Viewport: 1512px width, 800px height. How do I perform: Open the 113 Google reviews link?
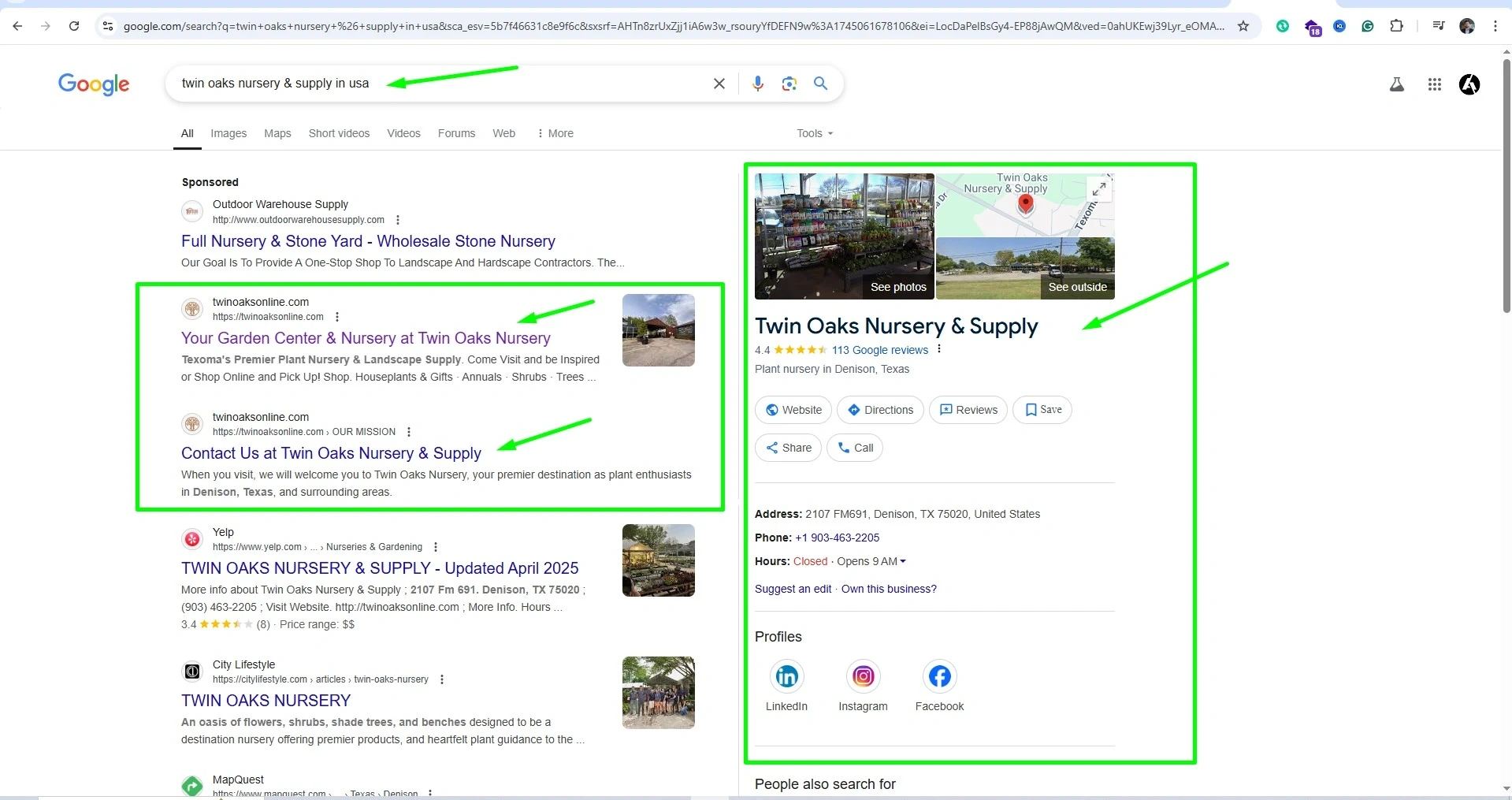pos(880,350)
